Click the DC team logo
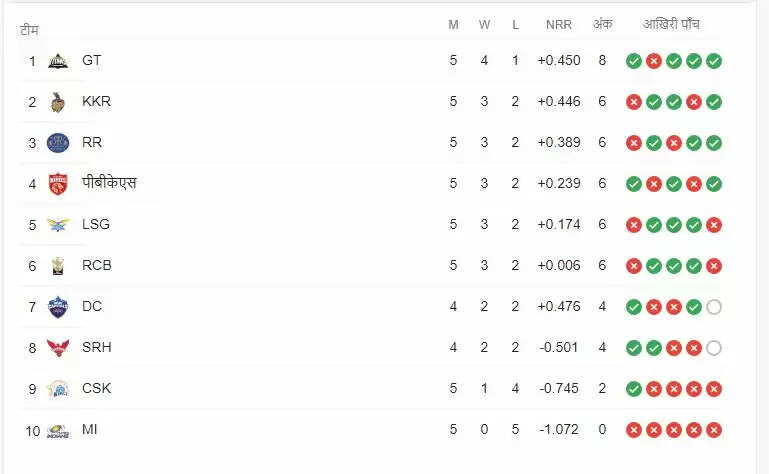The image size is (769, 474). click(58, 306)
